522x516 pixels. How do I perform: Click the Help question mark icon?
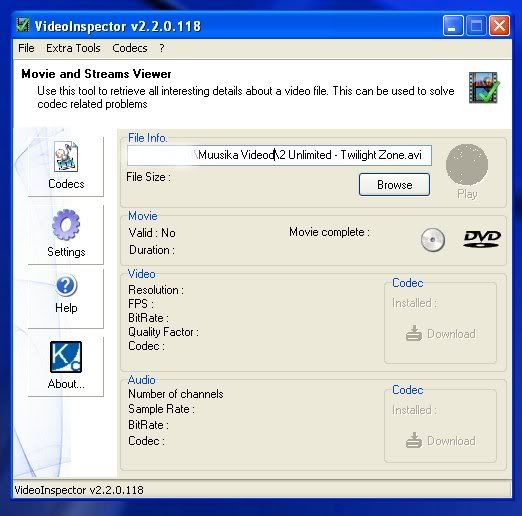(x=66, y=285)
